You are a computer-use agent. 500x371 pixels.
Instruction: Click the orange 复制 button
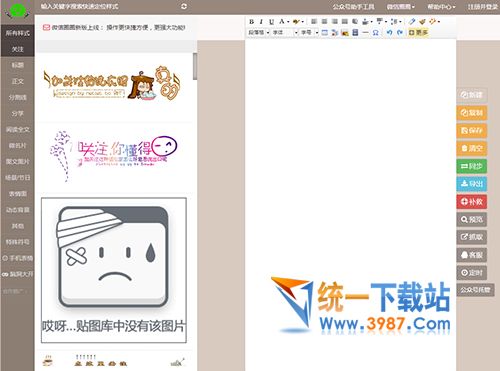[x=472, y=113]
